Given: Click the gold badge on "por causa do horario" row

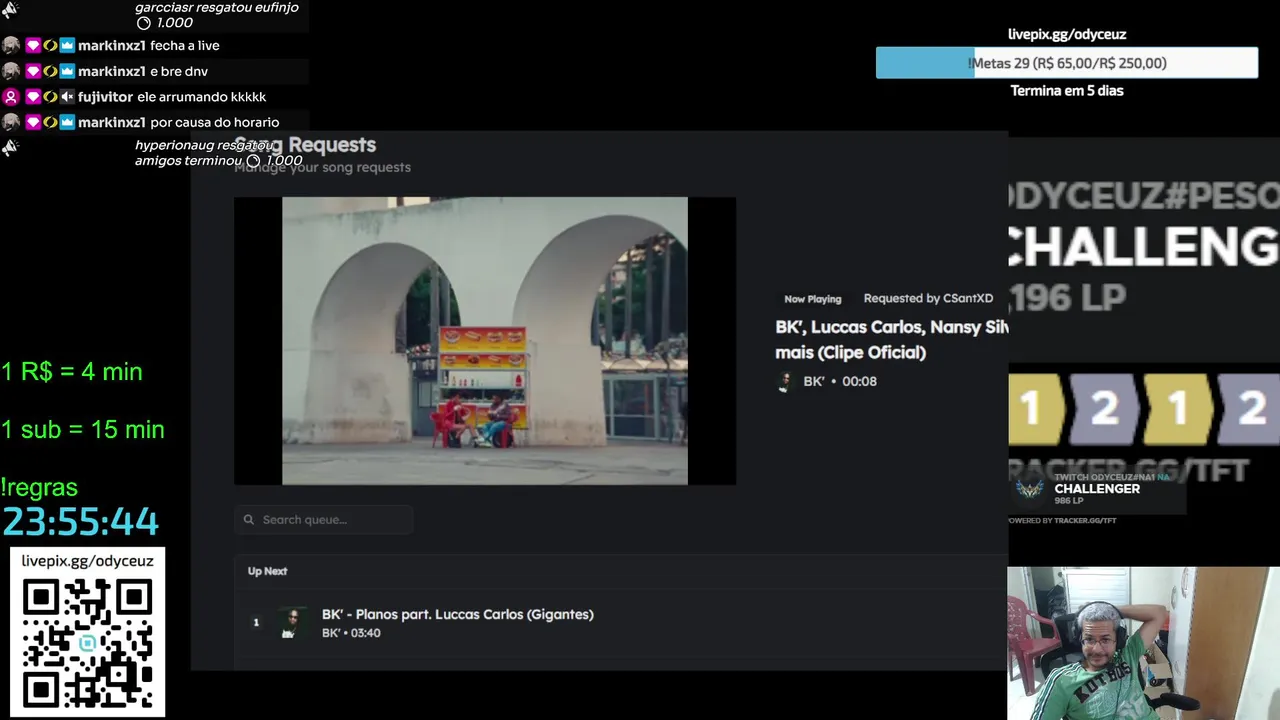Looking at the screenshot, I should tap(50, 122).
